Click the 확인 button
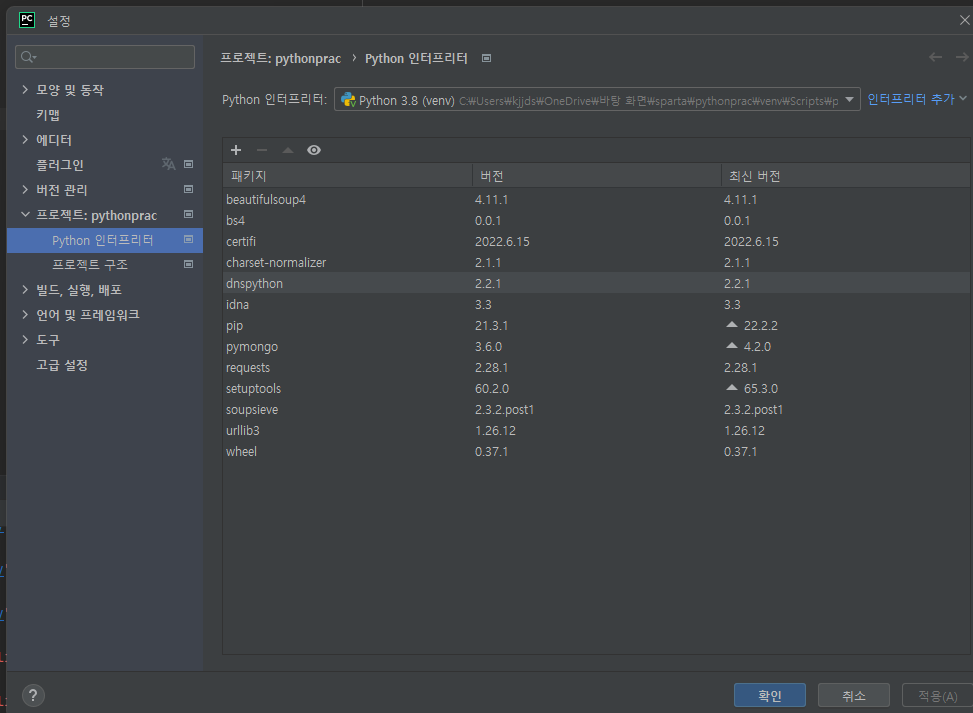Viewport: 973px width, 713px height. 769,695
